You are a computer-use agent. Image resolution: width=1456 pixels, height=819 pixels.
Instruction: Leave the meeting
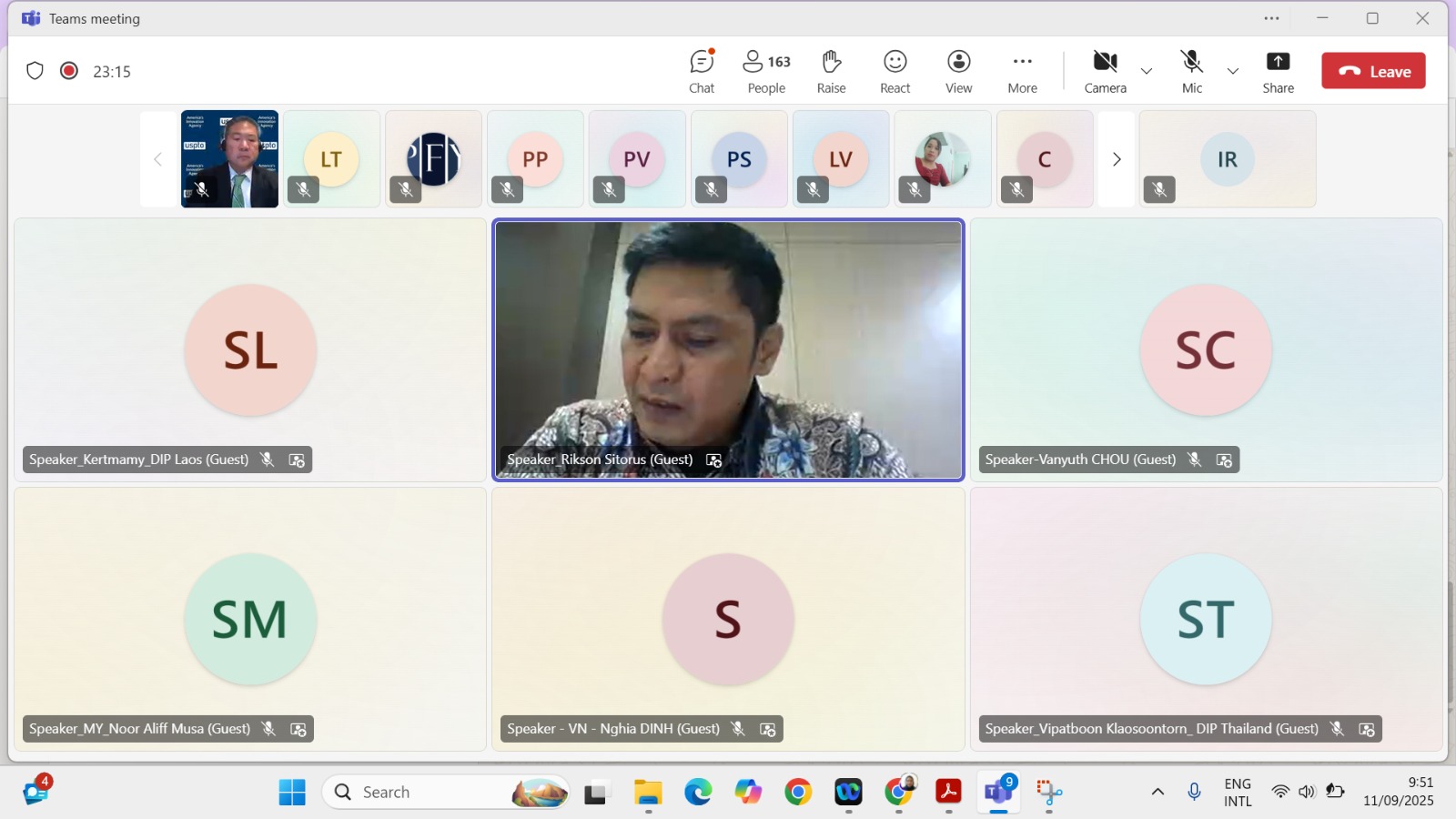1373,71
